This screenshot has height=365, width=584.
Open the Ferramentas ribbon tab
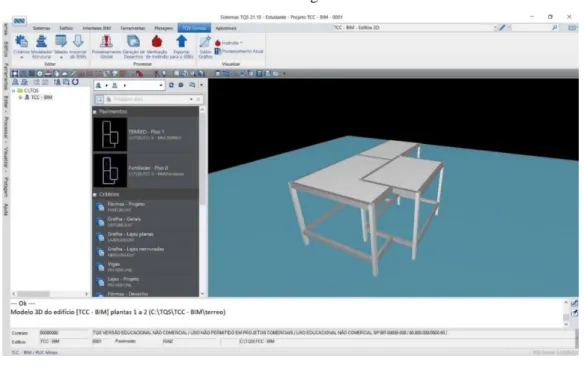click(133, 28)
